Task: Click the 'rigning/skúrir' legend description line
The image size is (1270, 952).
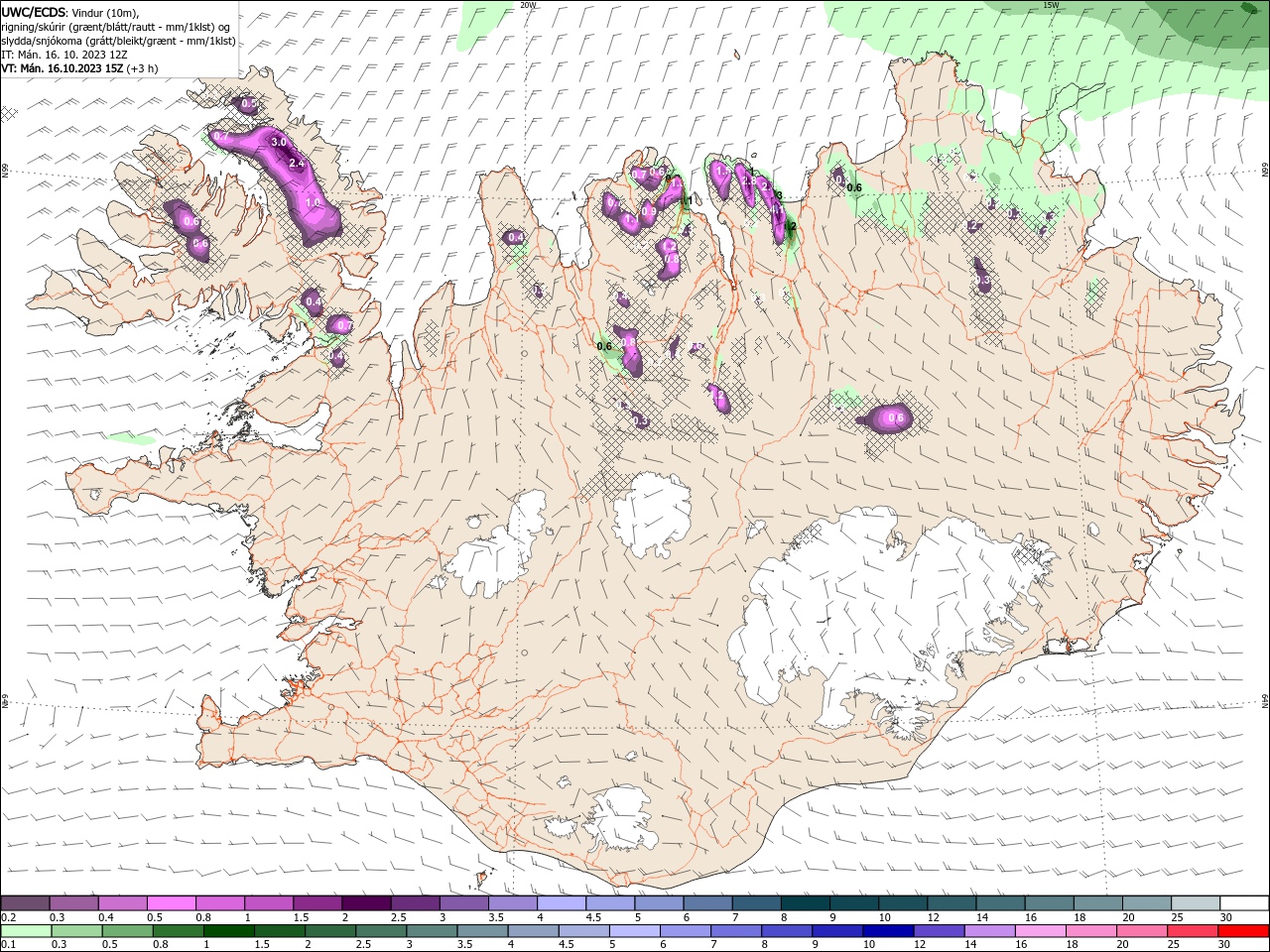Action: (x=116, y=27)
